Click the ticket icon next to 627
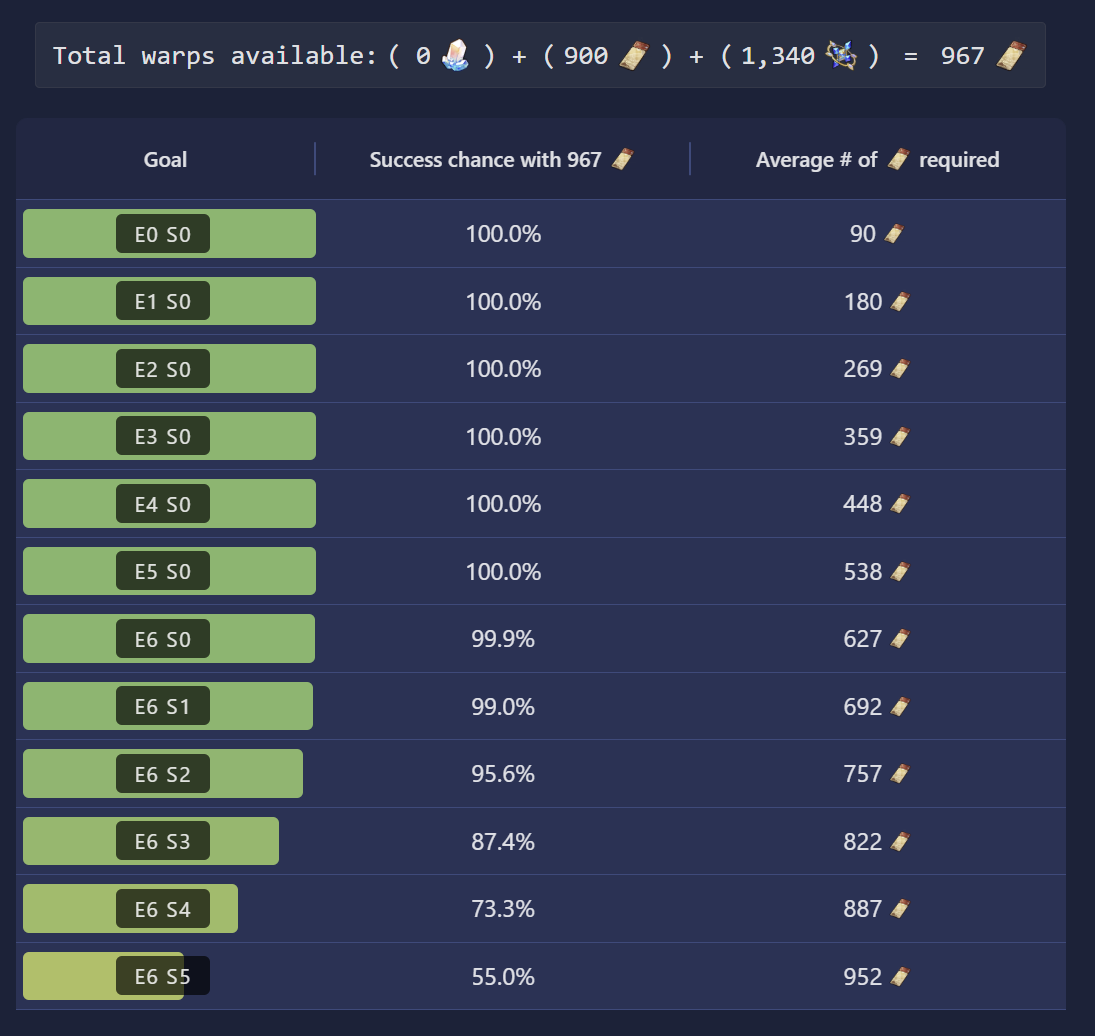This screenshot has height=1036, width=1095. [900, 639]
